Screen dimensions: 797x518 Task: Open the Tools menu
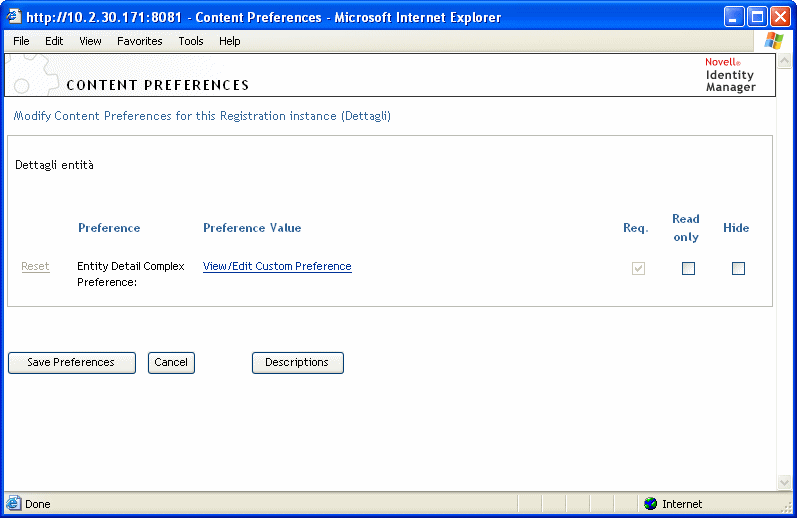[191, 41]
